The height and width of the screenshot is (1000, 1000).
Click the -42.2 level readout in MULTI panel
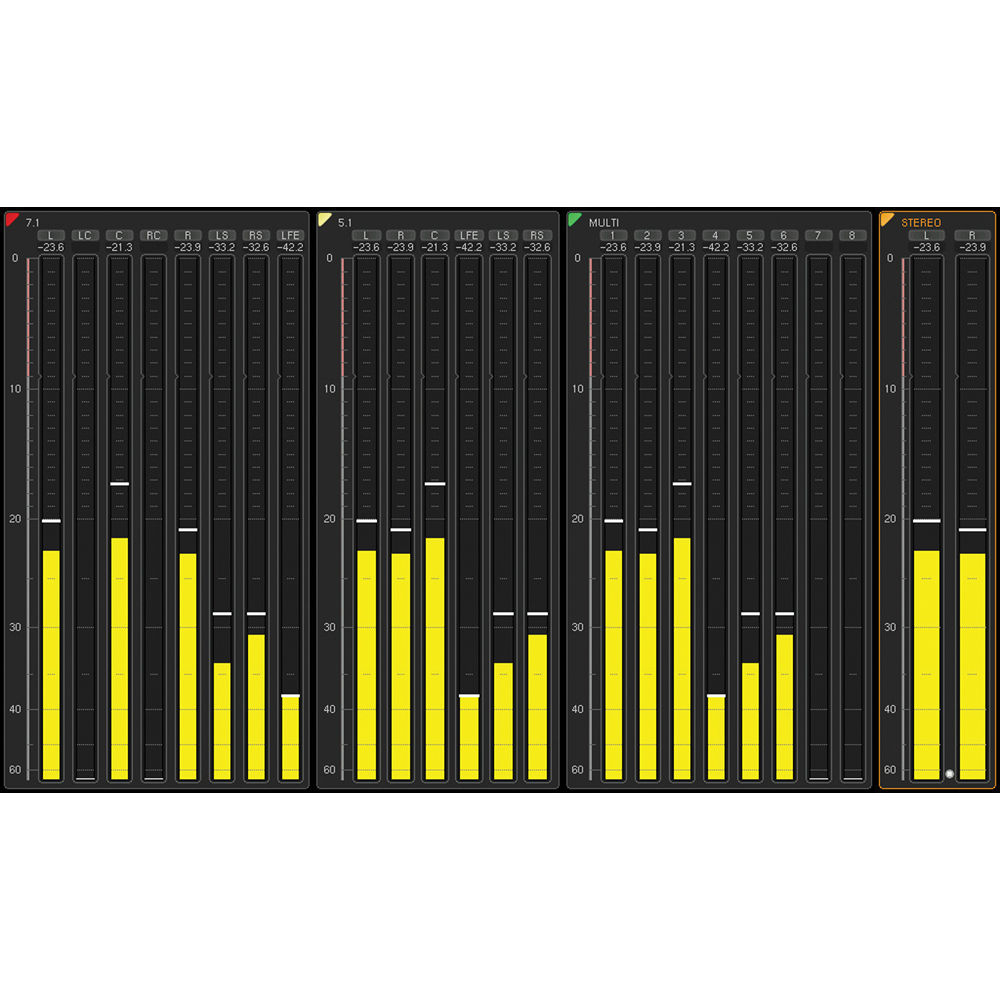point(716,248)
